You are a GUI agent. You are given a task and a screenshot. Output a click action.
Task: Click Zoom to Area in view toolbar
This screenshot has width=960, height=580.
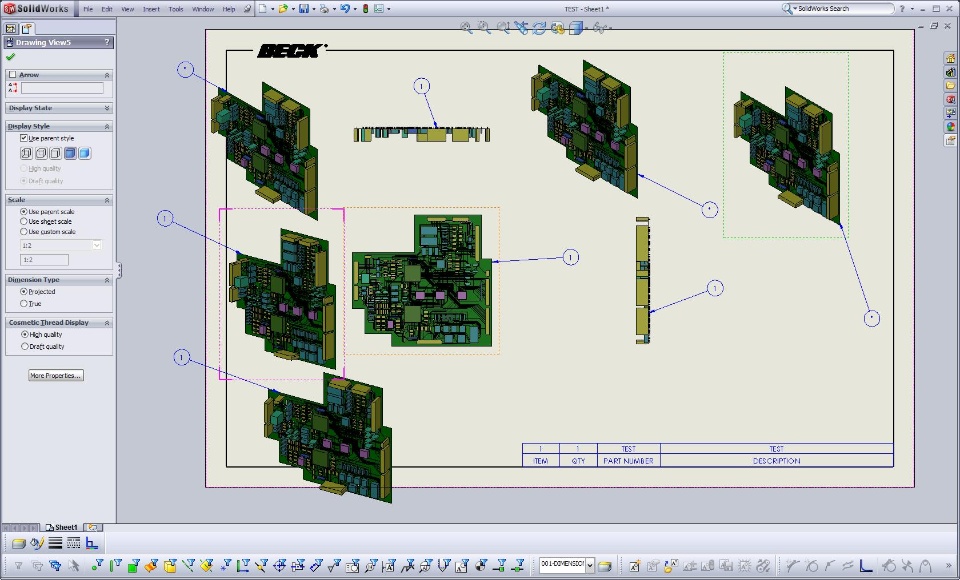pos(484,28)
